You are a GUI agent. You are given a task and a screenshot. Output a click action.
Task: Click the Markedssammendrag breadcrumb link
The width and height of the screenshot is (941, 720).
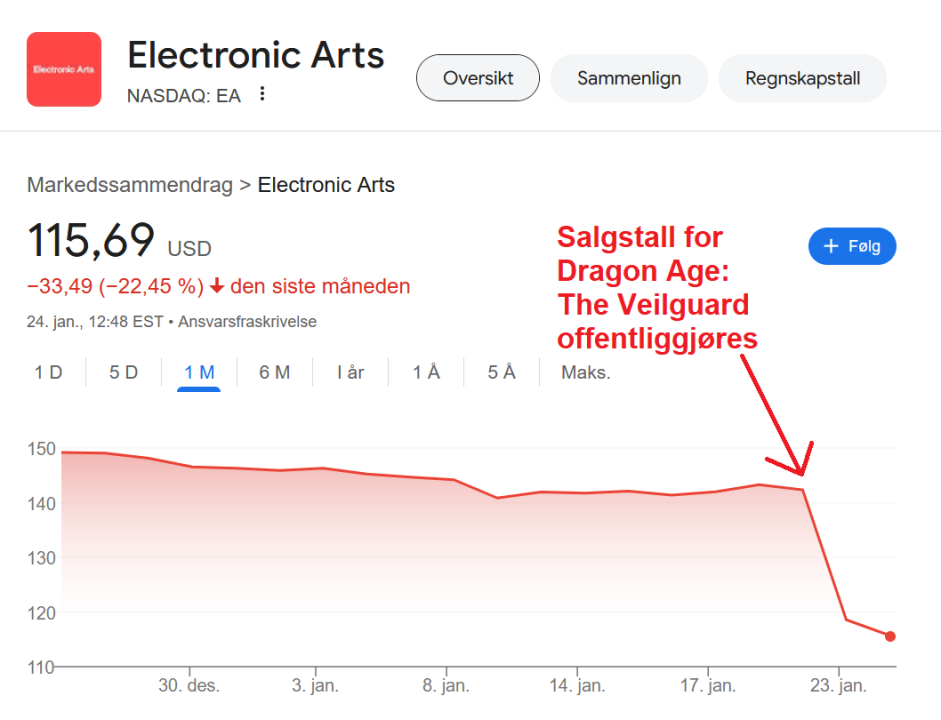click(130, 185)
